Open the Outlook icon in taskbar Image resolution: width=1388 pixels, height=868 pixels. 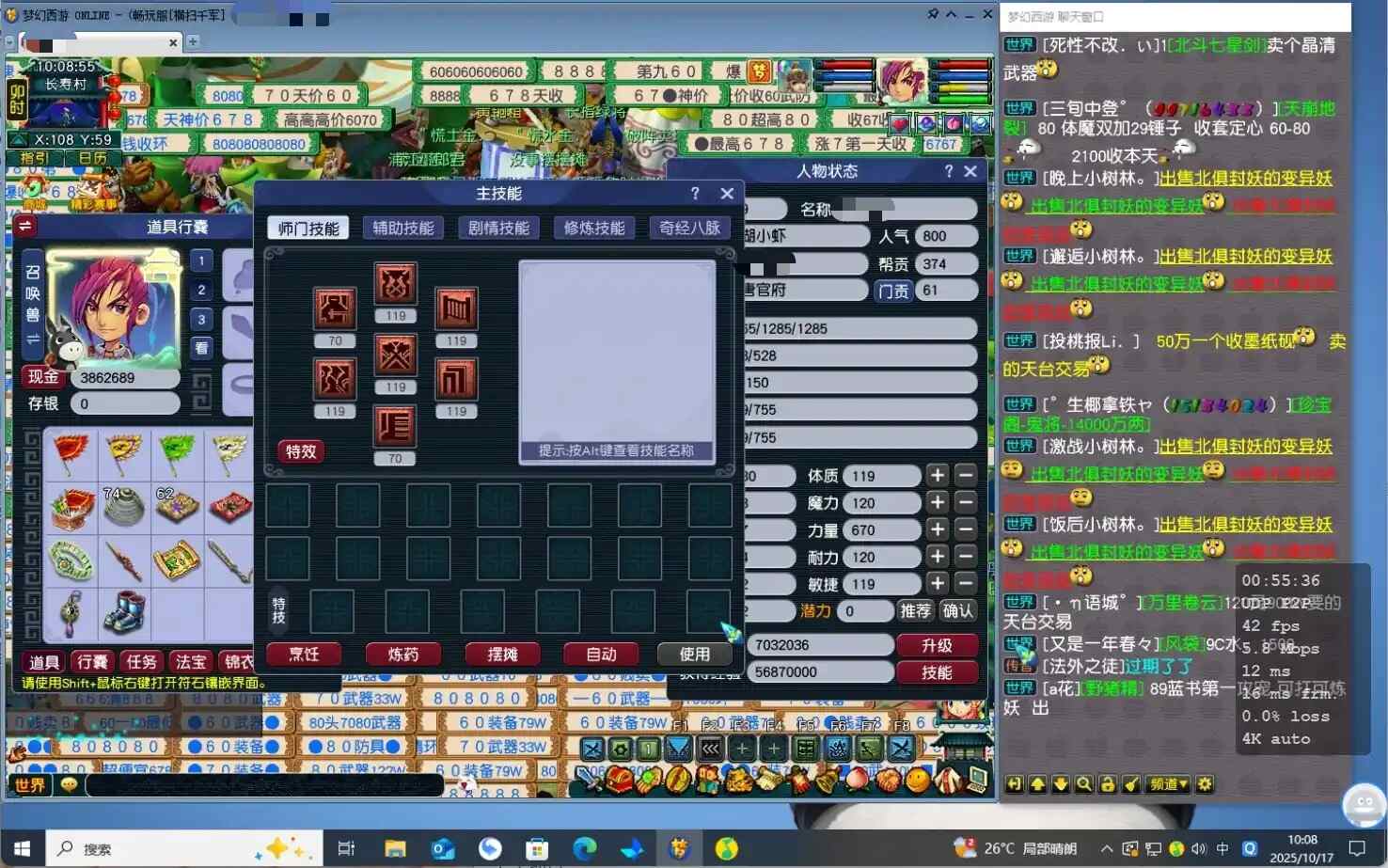click(x=442, y=848)
